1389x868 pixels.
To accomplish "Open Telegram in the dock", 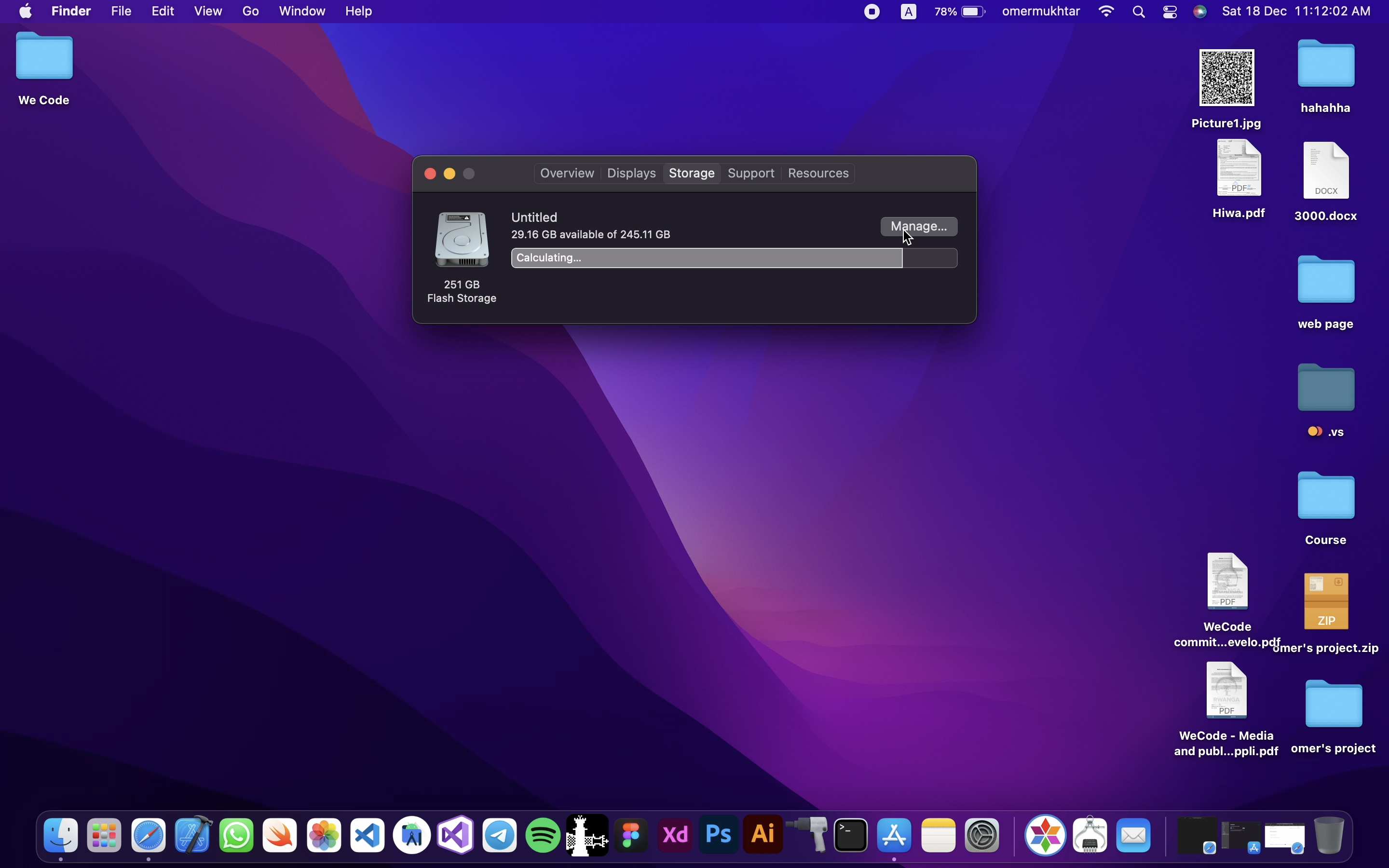I will pos(500,835).
